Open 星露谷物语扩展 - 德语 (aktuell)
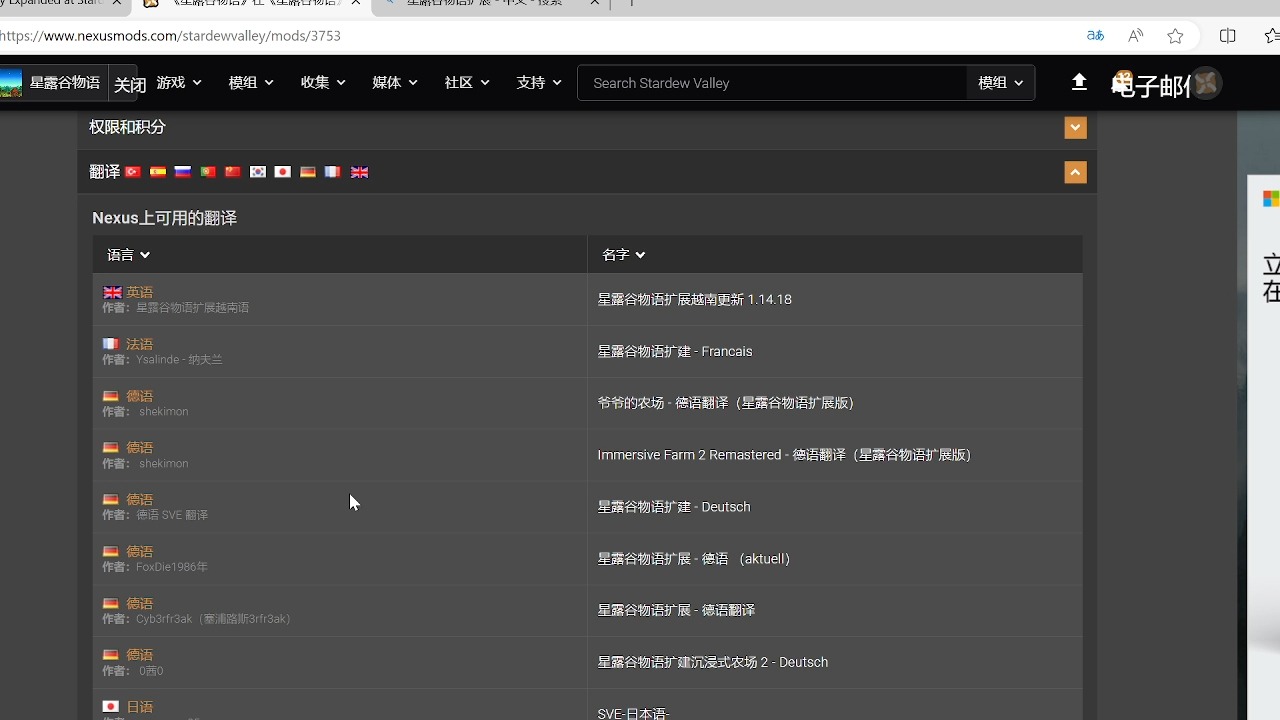Viewport: 1280px width, 720px height. point(694,559)
